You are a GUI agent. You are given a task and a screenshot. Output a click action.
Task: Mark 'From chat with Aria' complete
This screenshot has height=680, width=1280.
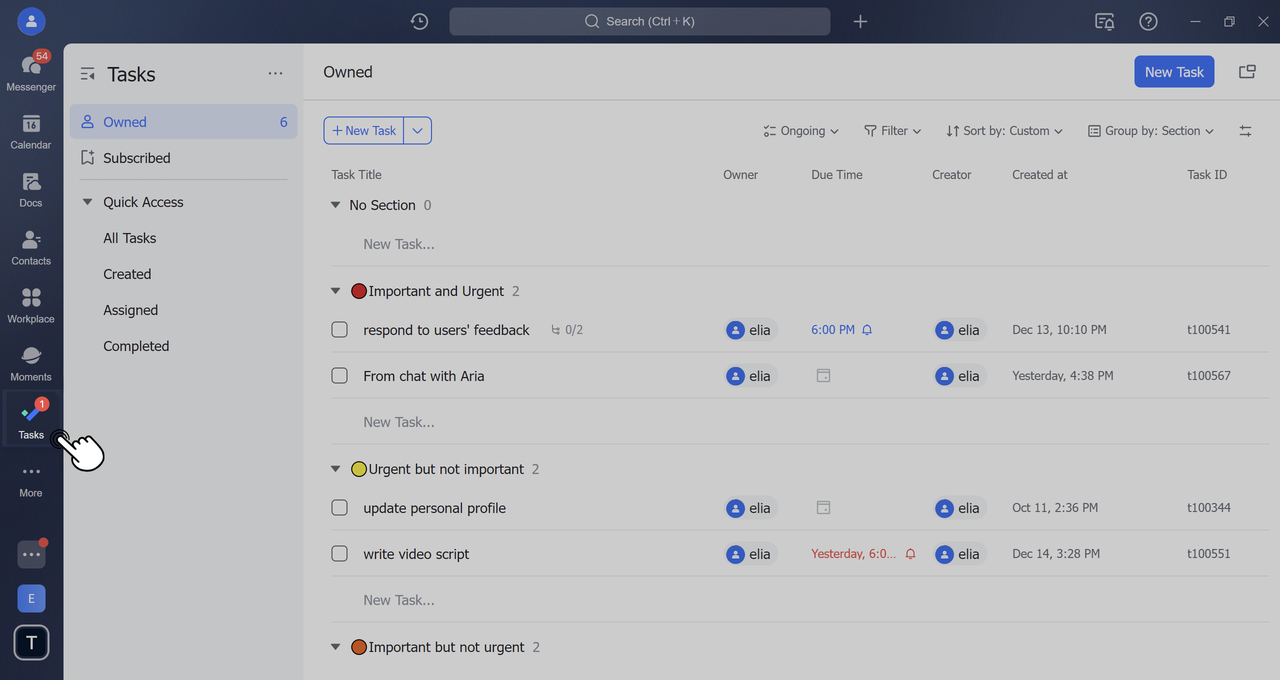tap(340, 376)
